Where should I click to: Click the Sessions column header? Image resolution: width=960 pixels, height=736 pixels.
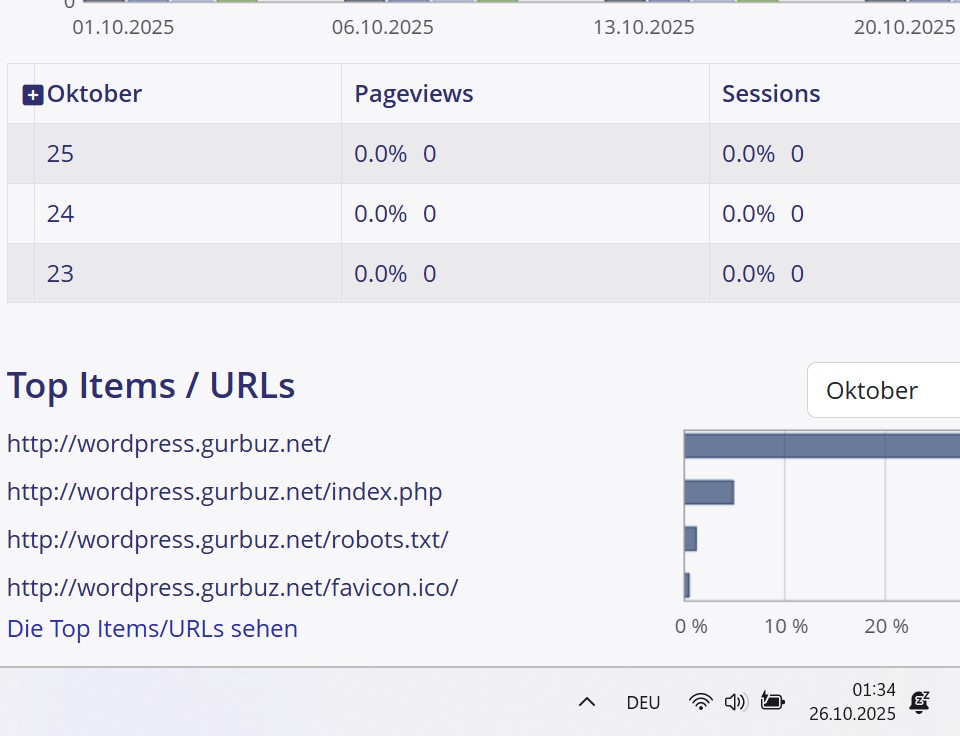coord(771,94)
